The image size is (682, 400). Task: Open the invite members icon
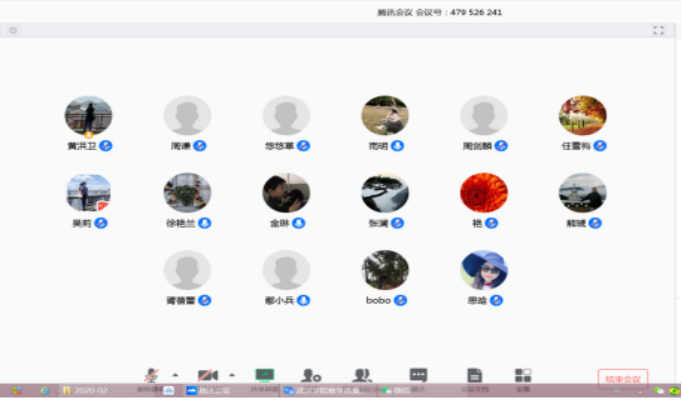pos(312,375)
